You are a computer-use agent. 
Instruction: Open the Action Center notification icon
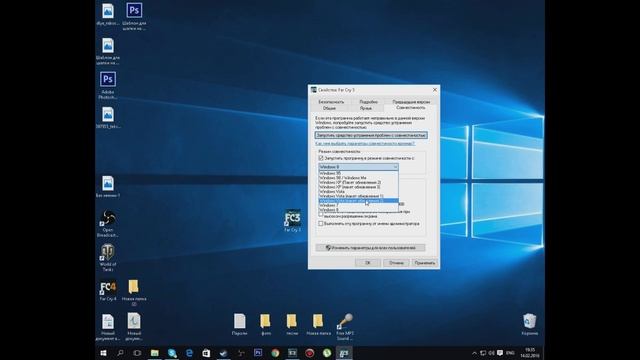pyautogui.click(x=500, y=353)
